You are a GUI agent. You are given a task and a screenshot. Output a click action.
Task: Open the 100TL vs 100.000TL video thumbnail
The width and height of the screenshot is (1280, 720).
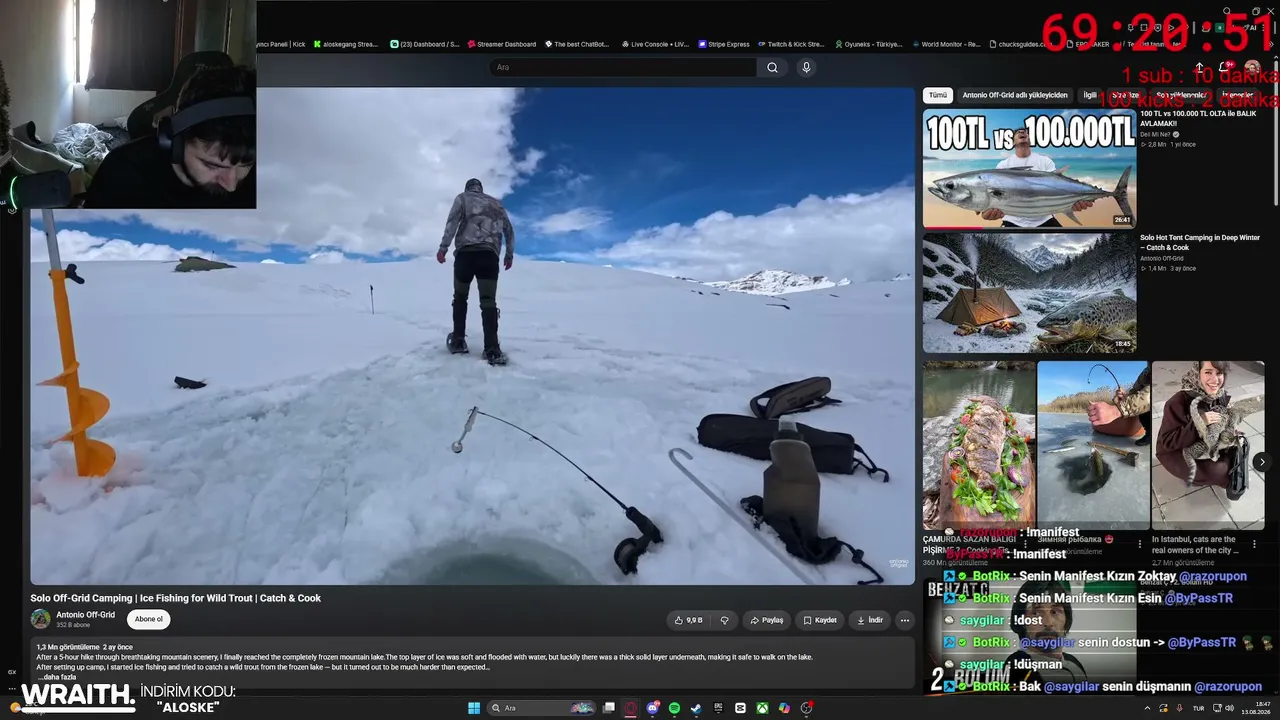[1029, 168]
